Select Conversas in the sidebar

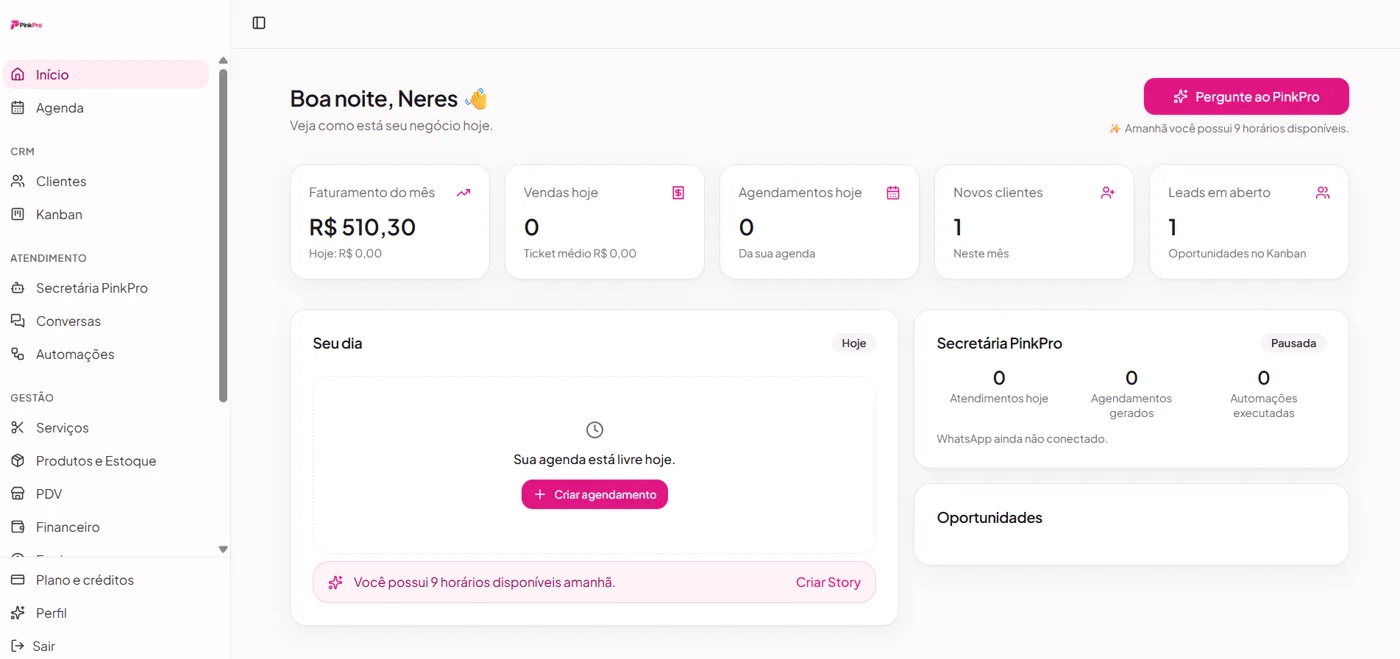[106, 321]
